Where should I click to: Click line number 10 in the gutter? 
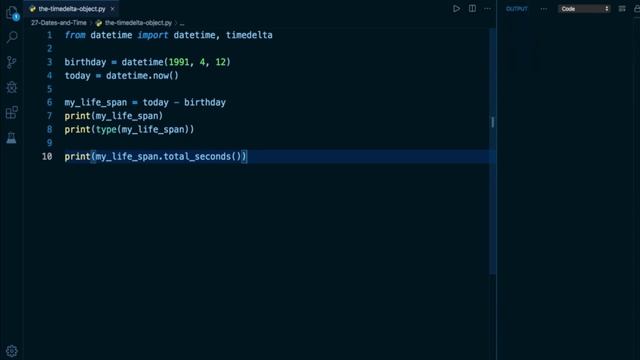click(x=47, y=156)
